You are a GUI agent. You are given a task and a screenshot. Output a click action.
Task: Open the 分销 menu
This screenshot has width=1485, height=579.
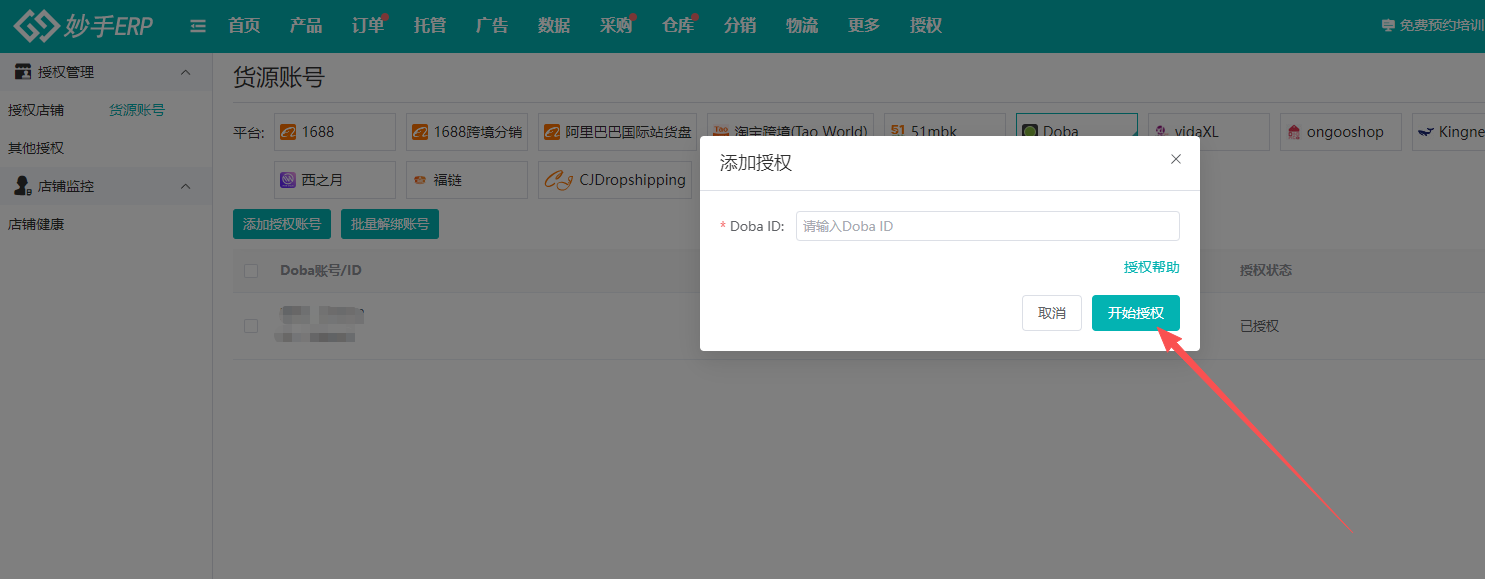[x=740, y=26]
